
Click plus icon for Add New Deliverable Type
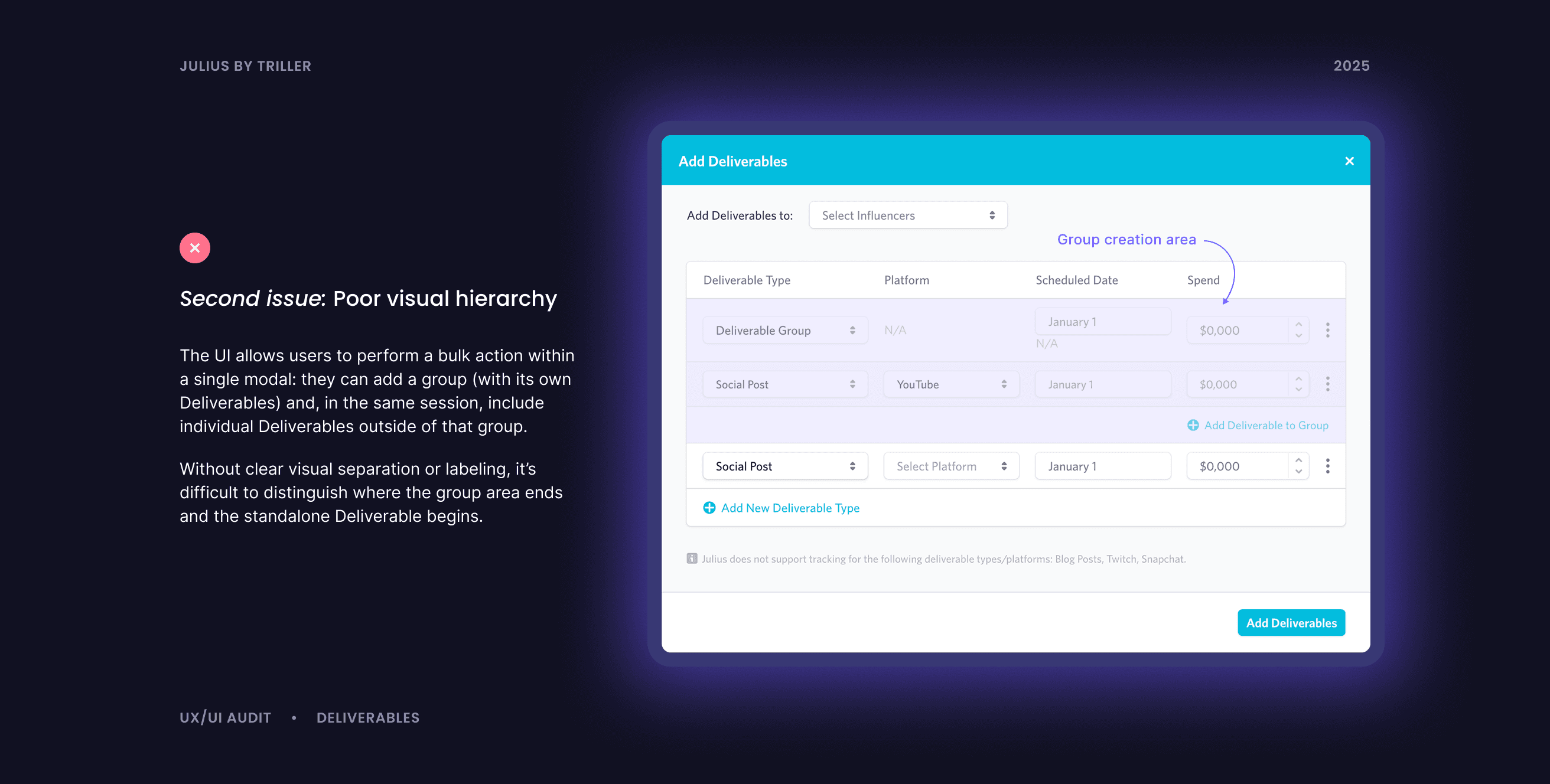709,508
